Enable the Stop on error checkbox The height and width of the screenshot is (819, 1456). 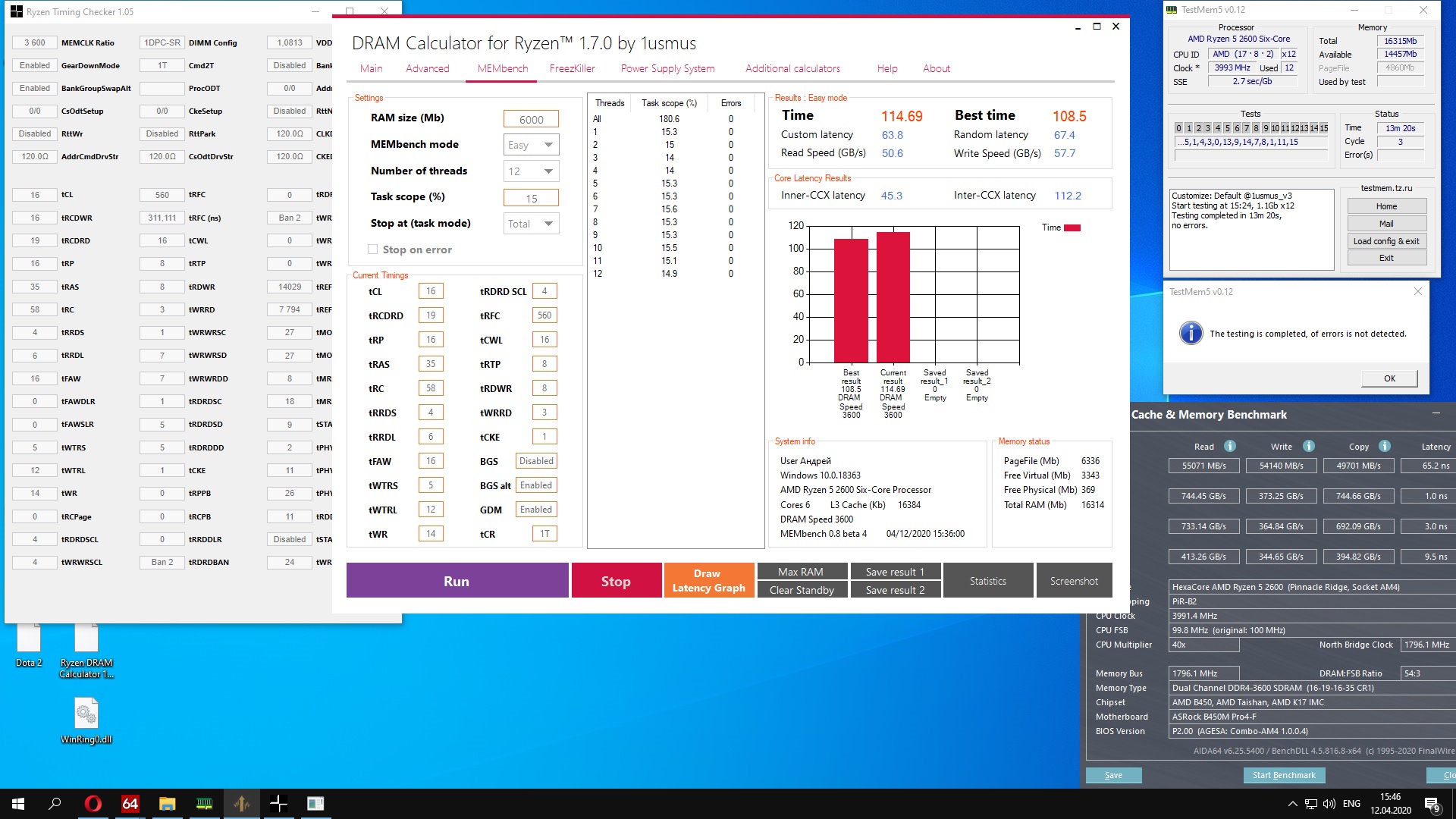(372, 249)
